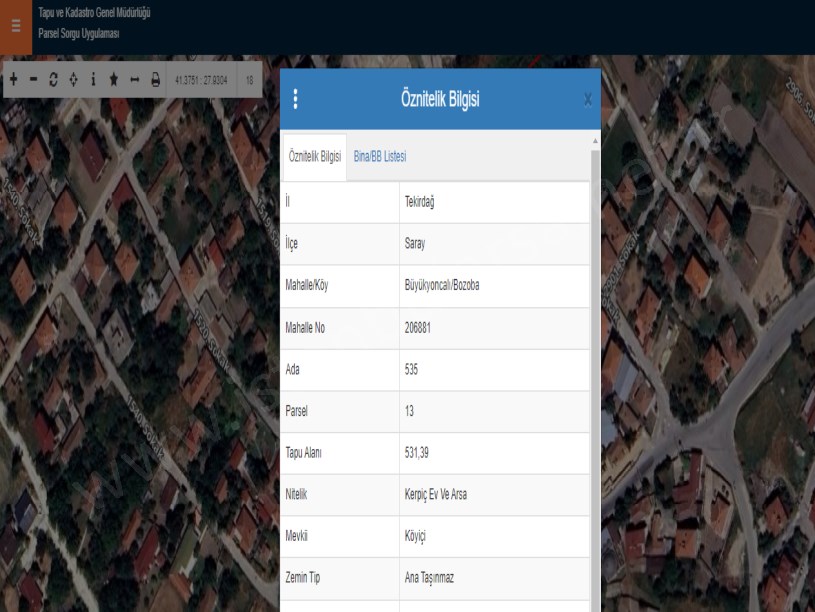
Task: Click the panel scrollbar up arrow
Action: [596, 141]
